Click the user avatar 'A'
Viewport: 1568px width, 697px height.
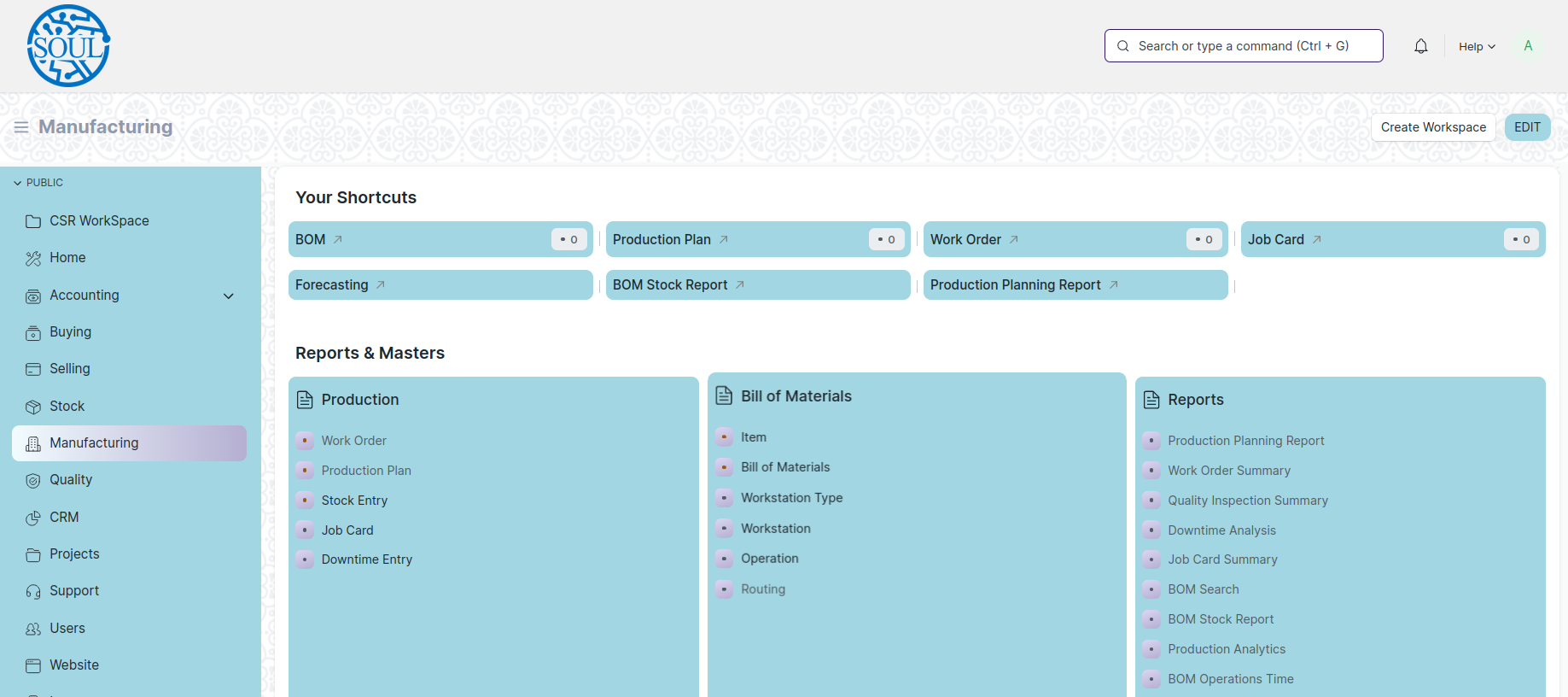pos(1528,46)
